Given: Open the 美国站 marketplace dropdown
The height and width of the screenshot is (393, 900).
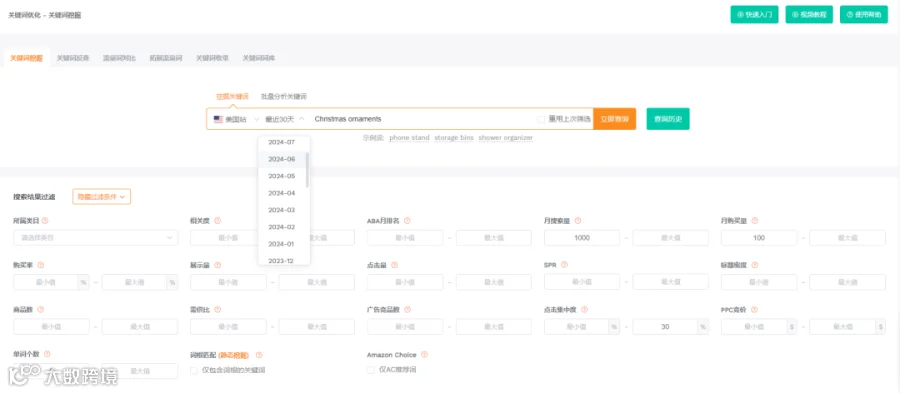Looking at the screenshot, I should [236, 119].
